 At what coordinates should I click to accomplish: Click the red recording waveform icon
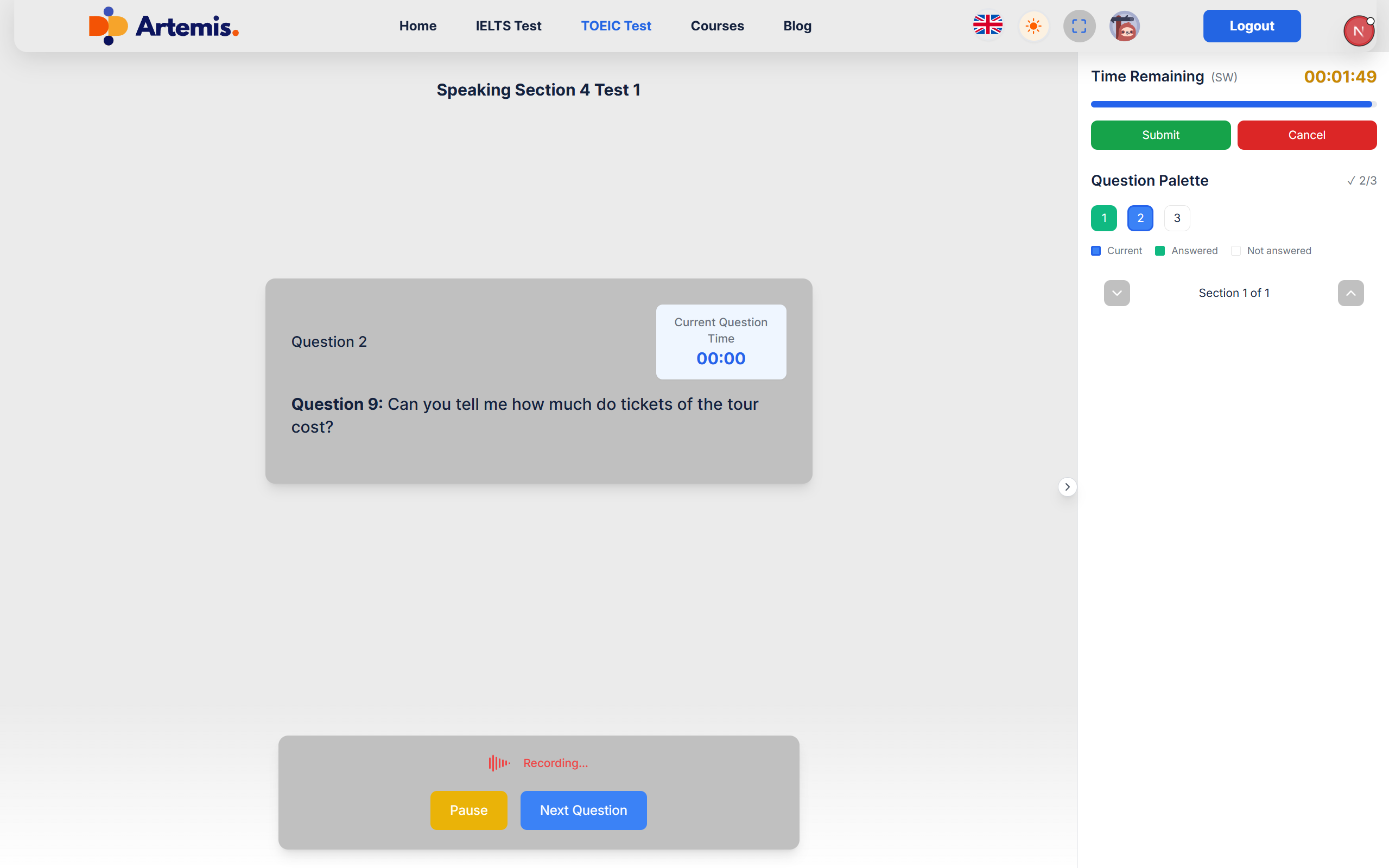click(499, 763)
